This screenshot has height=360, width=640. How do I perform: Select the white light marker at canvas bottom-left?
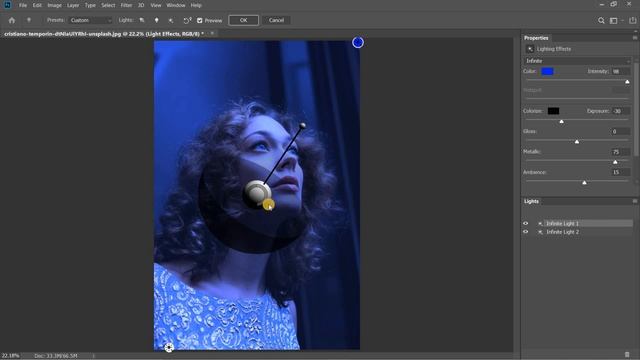169,348
